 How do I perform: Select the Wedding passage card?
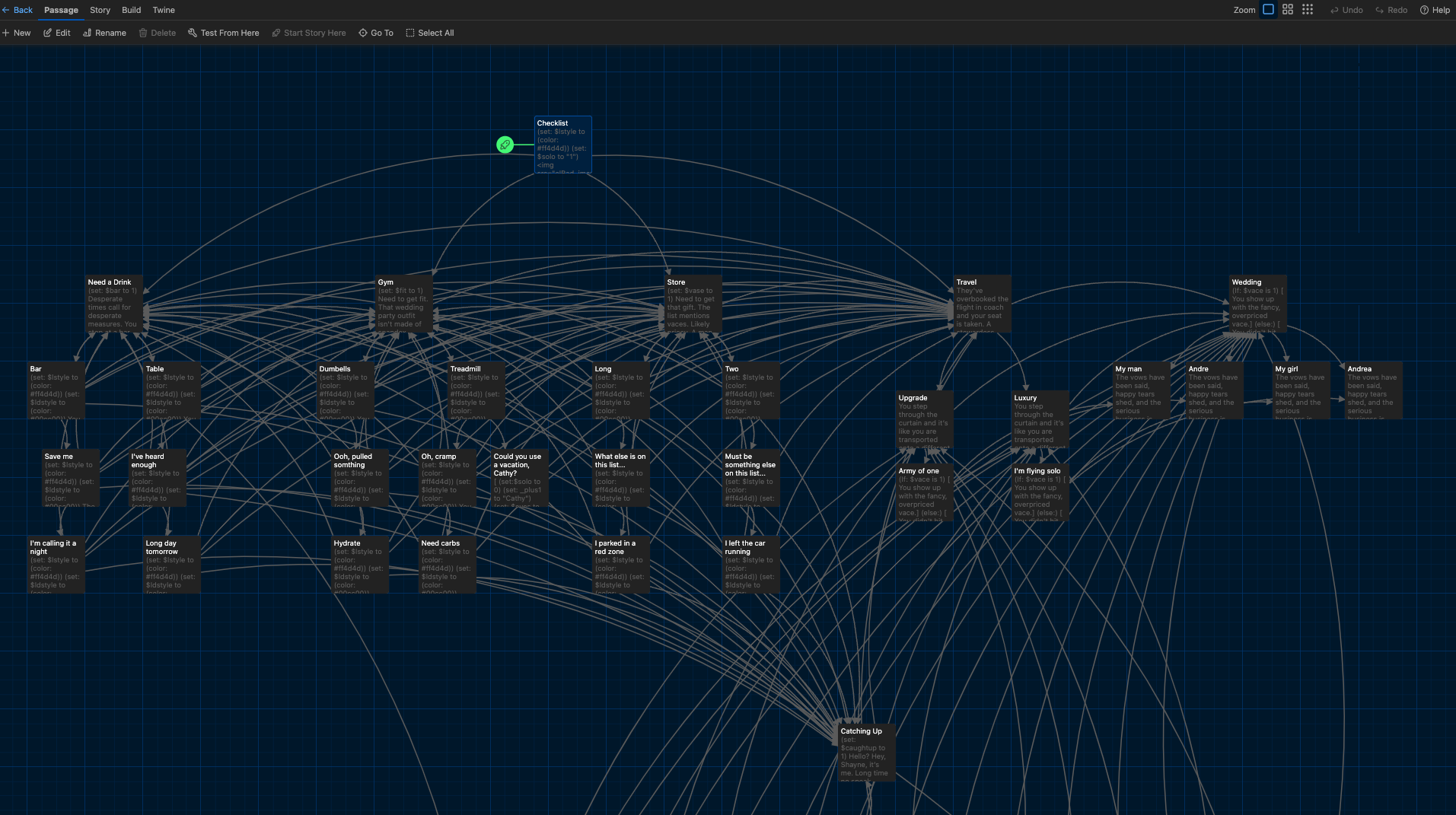(1257, 304)
